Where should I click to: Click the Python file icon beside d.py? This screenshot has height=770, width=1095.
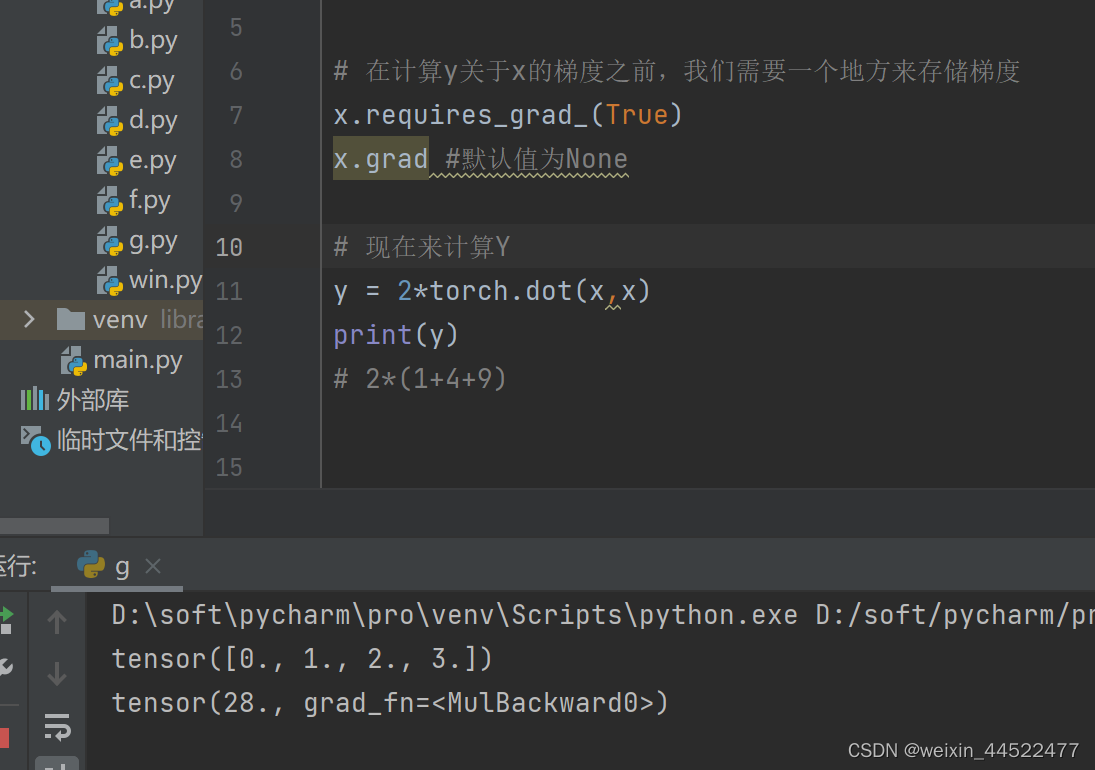(x=110, y=121)
